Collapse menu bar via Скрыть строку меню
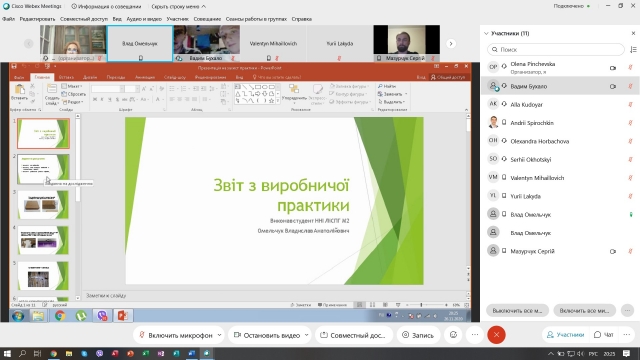 click(178, 7)
